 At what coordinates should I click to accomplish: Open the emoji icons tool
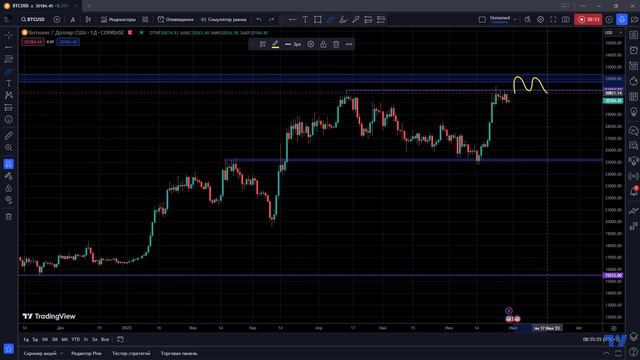9,120
